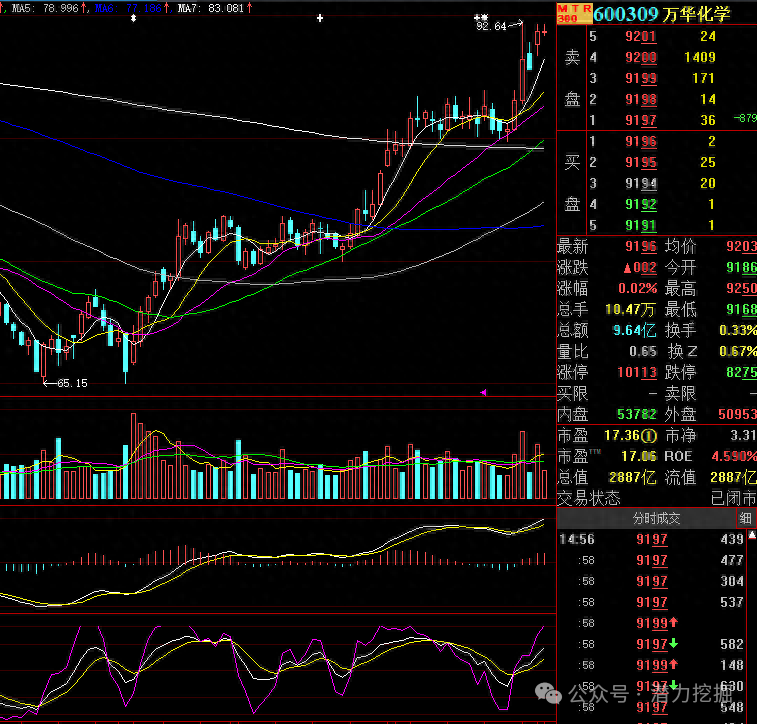Click the buy level 4 price 9192
Screen dimensions: 757x724
(641, 204)
